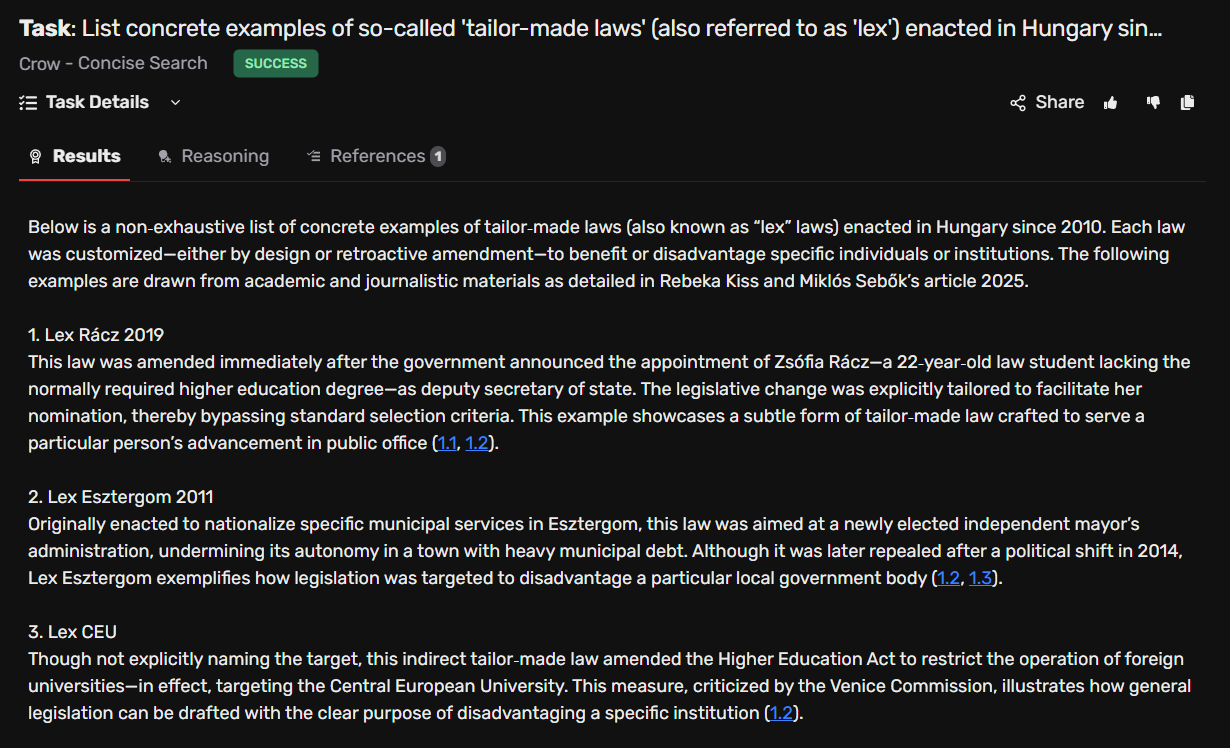The height and width of the screenshot is (748, 1230).
Task: Click the Task Details checklist icon
Action: [x=28, y=102]
